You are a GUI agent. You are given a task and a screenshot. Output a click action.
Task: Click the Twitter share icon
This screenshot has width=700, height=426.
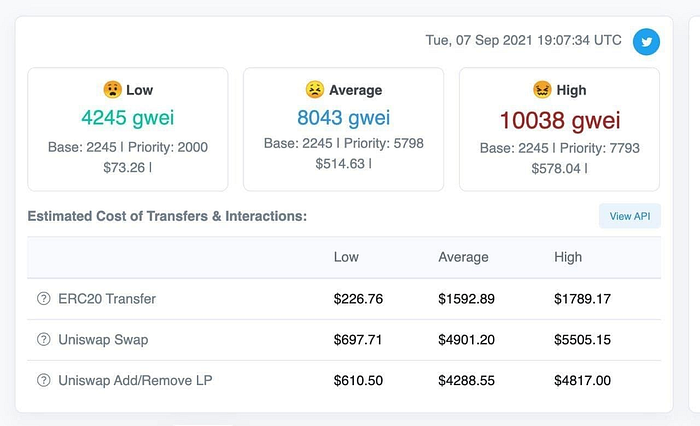[646, 42]
